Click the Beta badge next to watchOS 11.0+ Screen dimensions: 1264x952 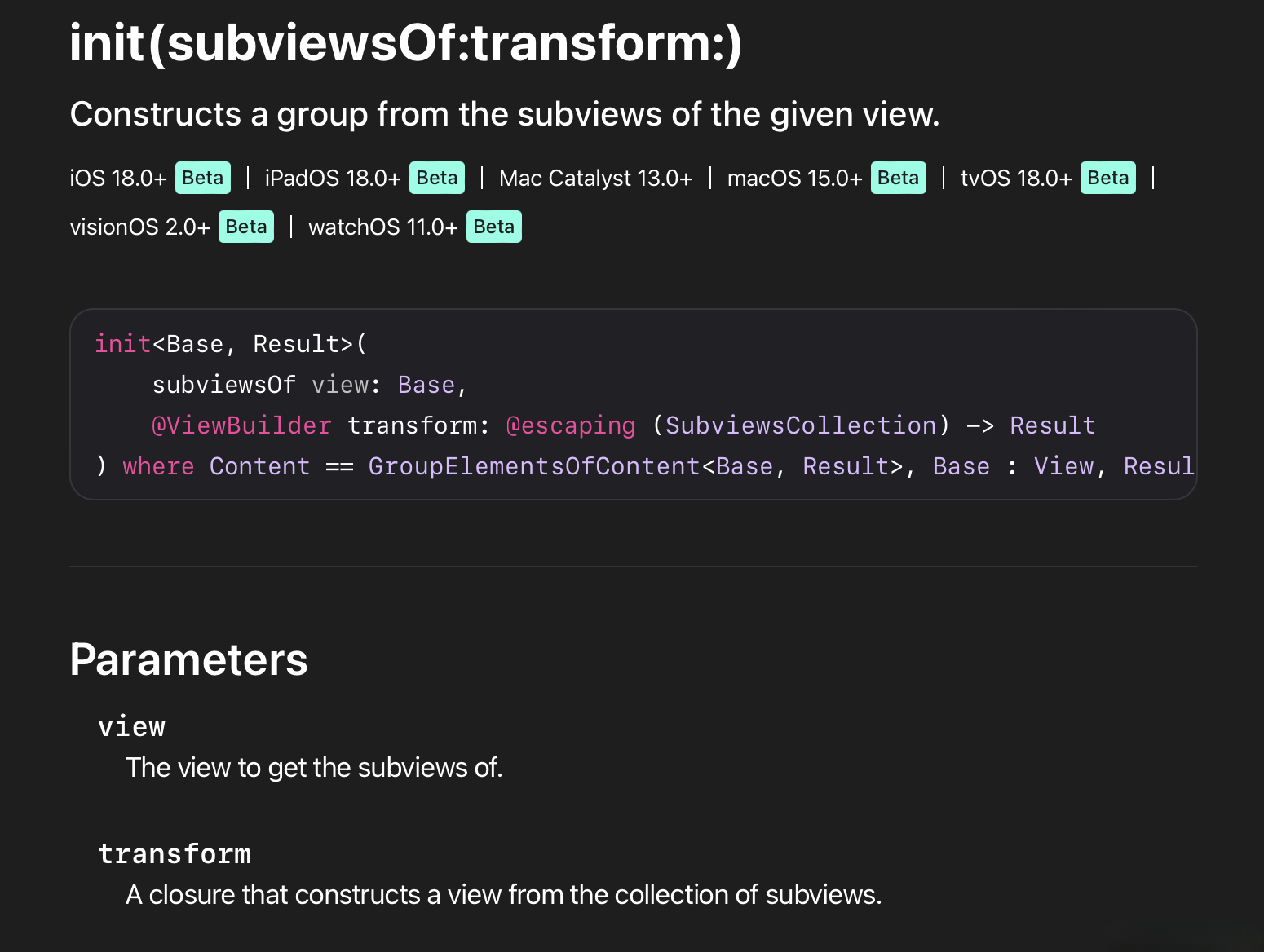[494, 227]
